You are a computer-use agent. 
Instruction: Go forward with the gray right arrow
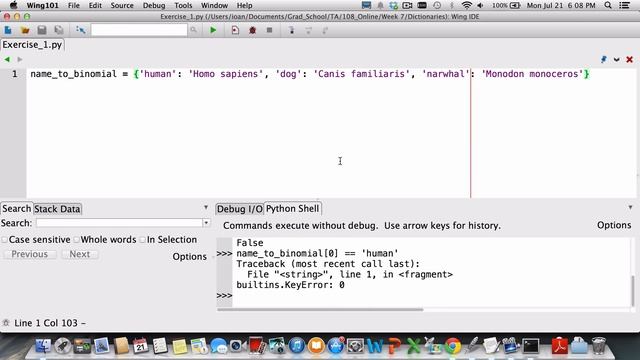(x=20, y=59)
